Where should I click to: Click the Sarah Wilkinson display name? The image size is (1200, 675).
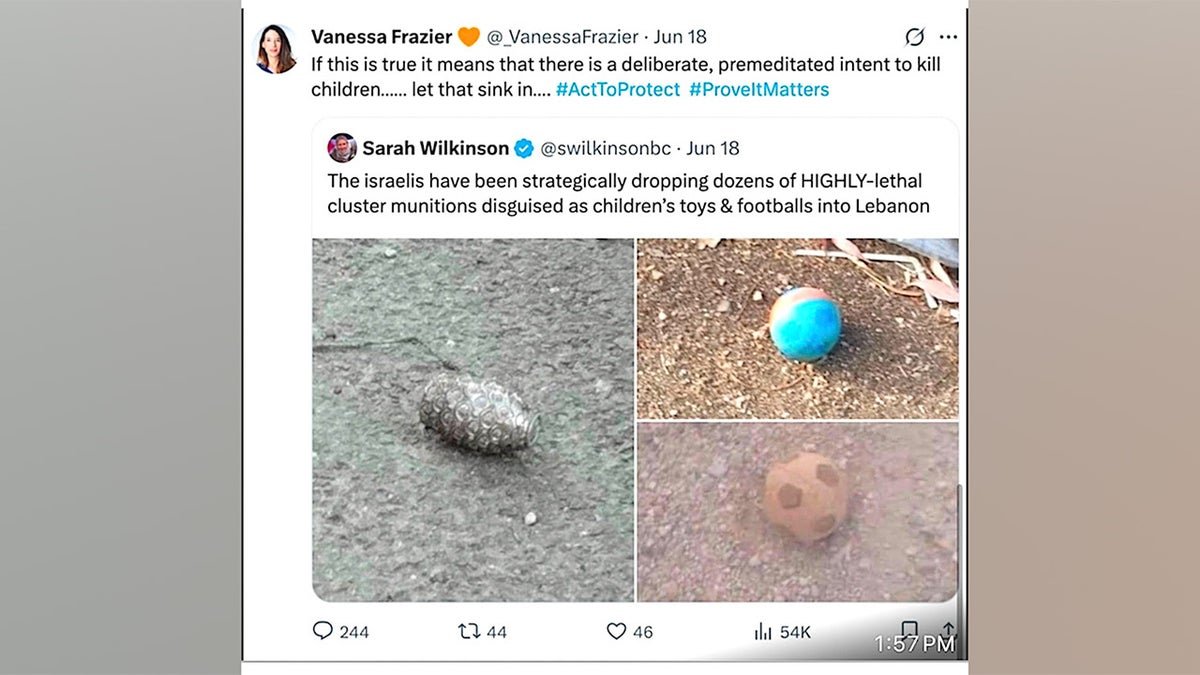click(x=435, y=148)
